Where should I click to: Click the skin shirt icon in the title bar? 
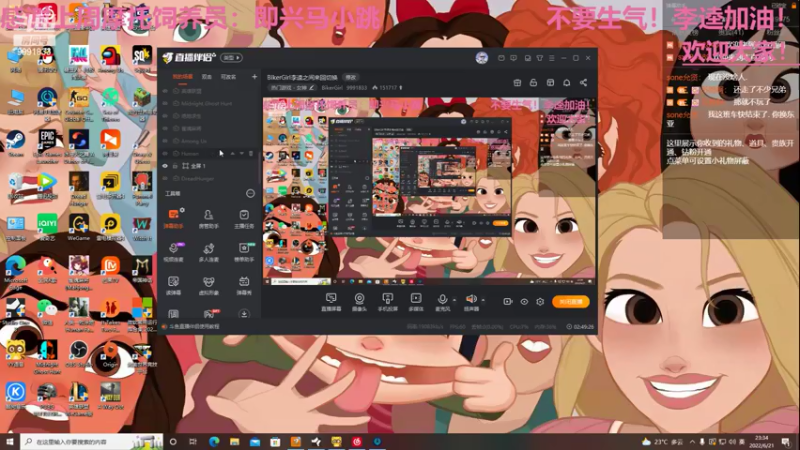click(539, 58)
